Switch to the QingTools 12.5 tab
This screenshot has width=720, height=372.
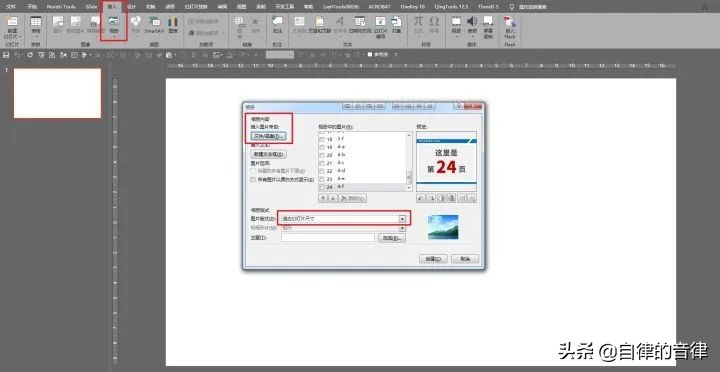450,7
